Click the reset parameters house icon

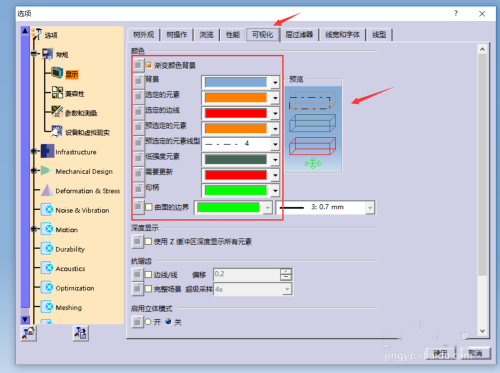pos(29,333)
